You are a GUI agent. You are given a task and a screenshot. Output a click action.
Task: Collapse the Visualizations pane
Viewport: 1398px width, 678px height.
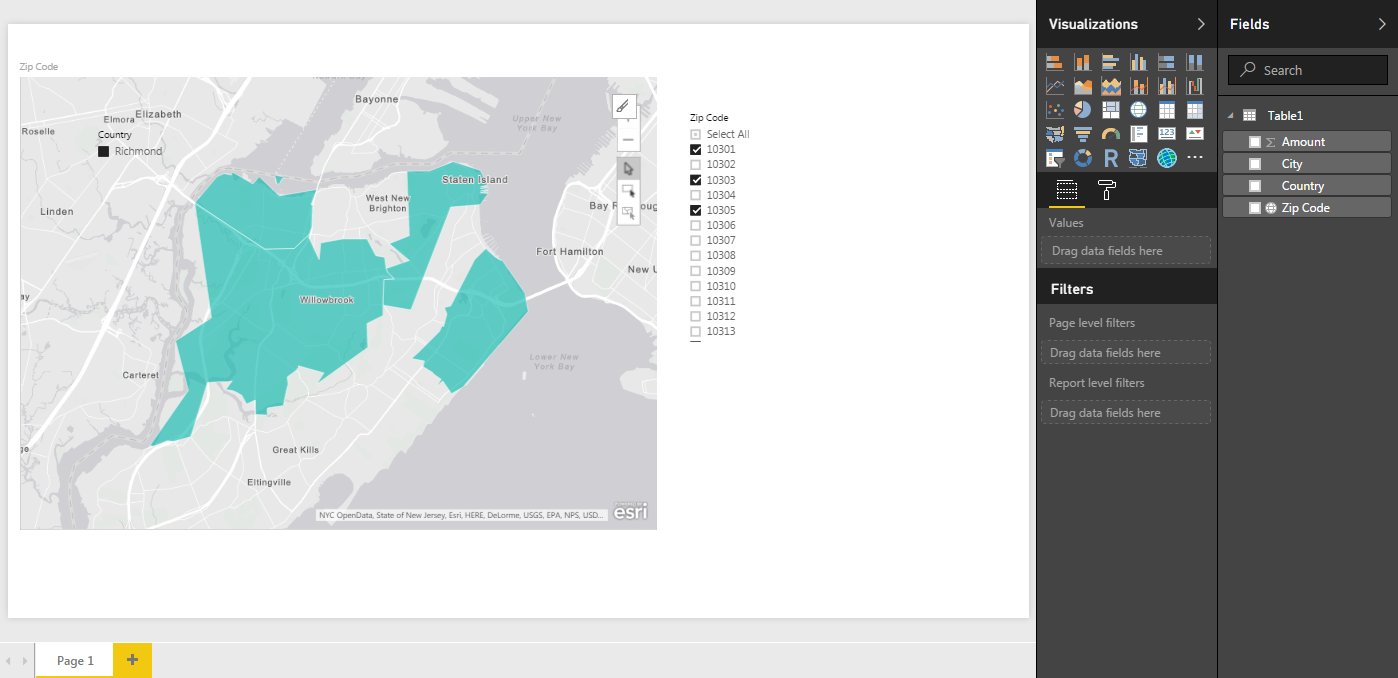coord(1200,24)
